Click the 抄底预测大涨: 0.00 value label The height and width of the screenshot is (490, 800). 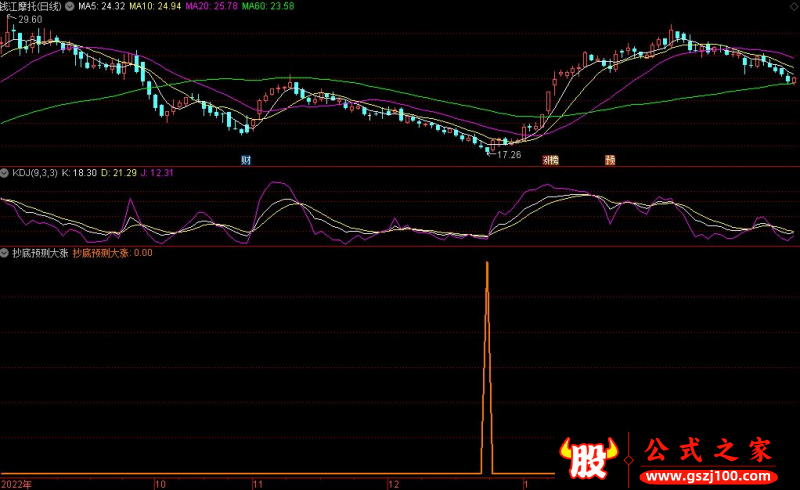pyautogui.click(x=113, y=253)
